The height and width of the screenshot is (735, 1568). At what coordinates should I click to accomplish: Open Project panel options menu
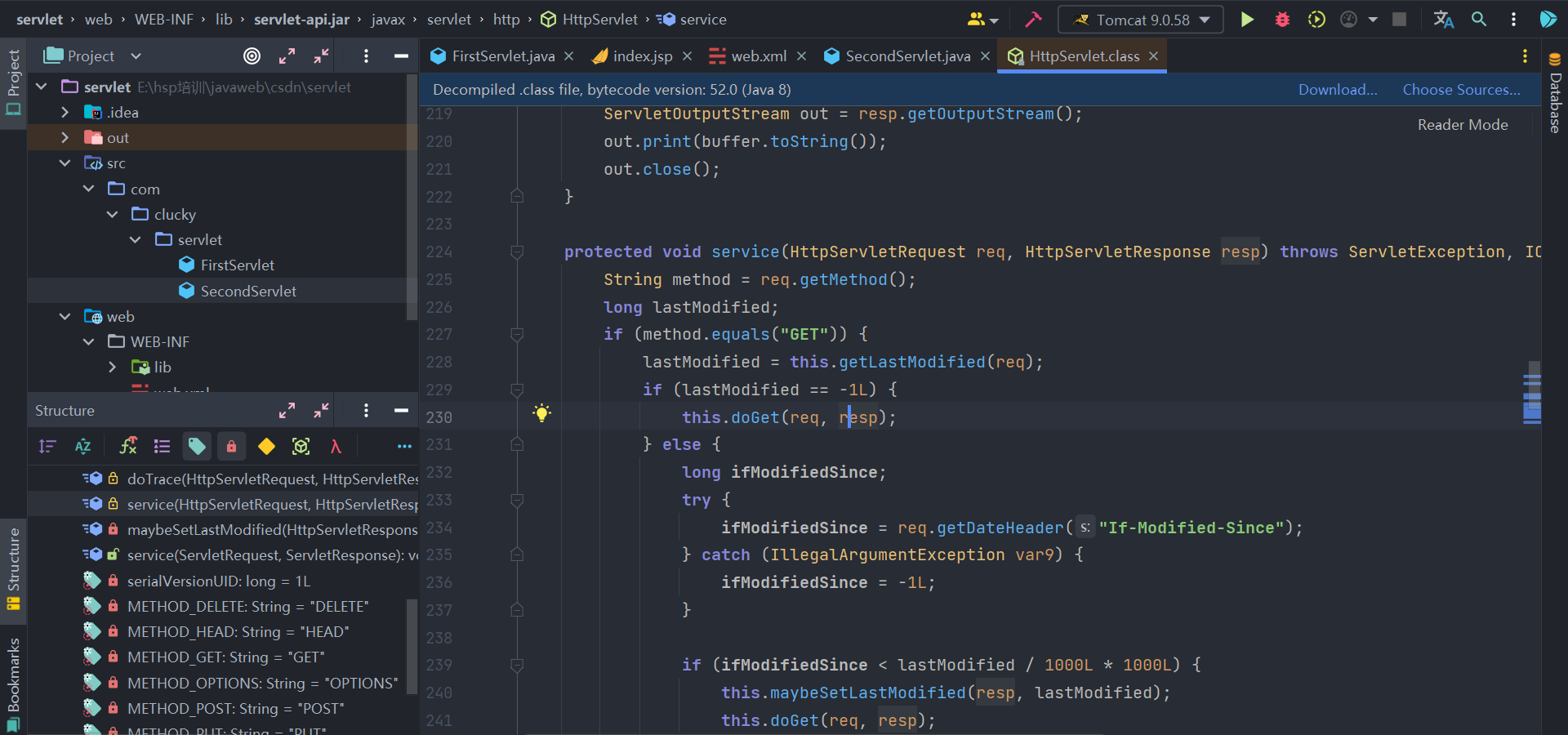click(x=366, y=56)
